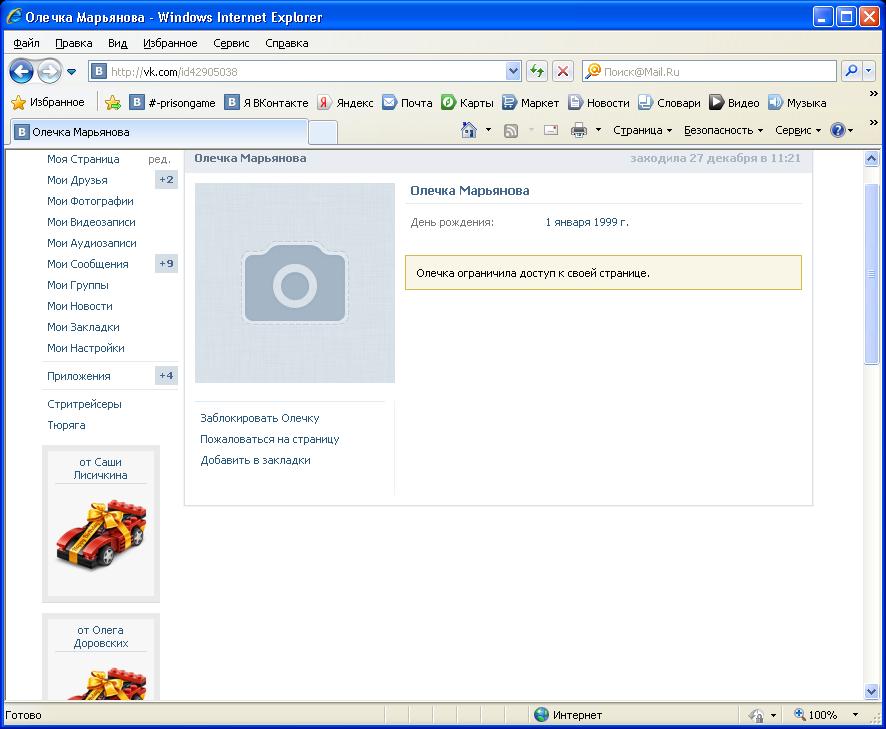This screenshot has height=729, width=886.
Task: Click the Print icon in command bar
Action: click(x=578, y=130)
